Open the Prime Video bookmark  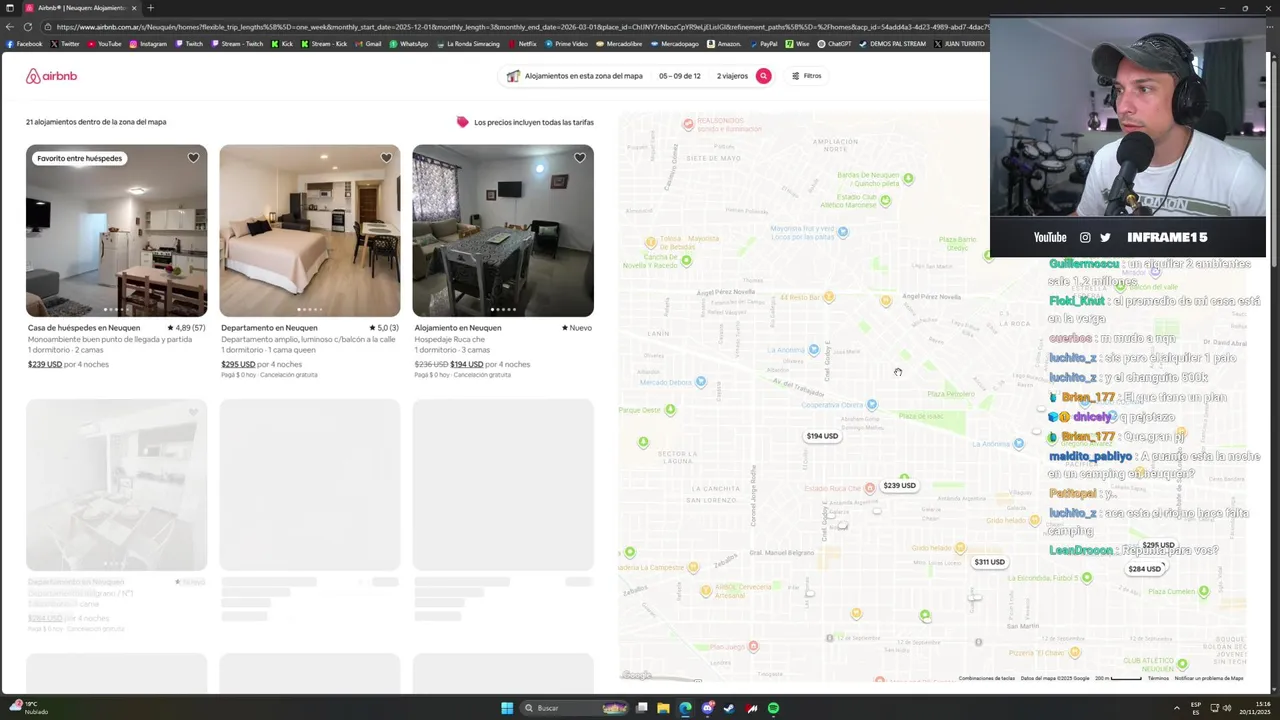[566, 44]
